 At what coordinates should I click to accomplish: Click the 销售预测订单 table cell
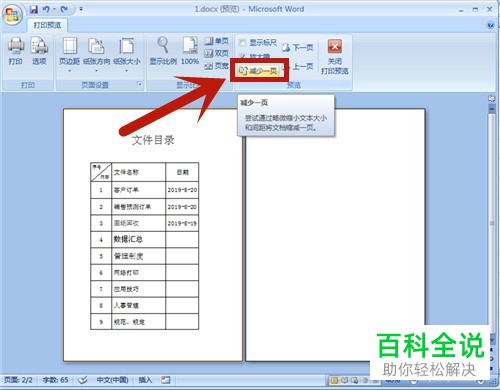[138, 207]
